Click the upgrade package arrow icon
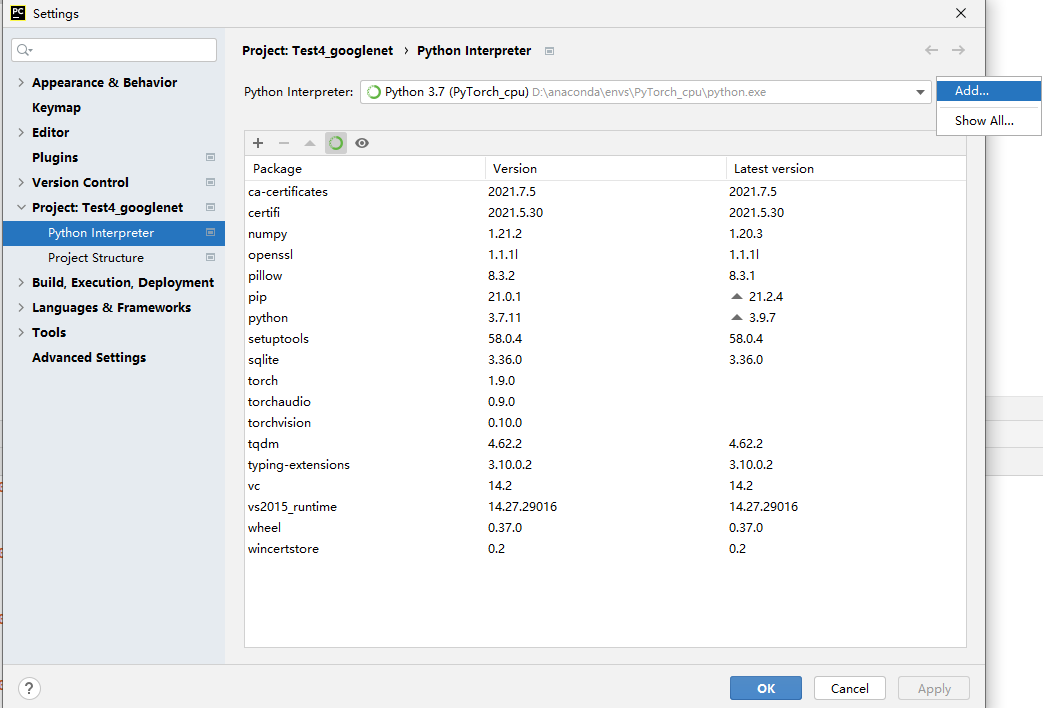The width and height of the screenshot is (1043, 708). (310, 143)
